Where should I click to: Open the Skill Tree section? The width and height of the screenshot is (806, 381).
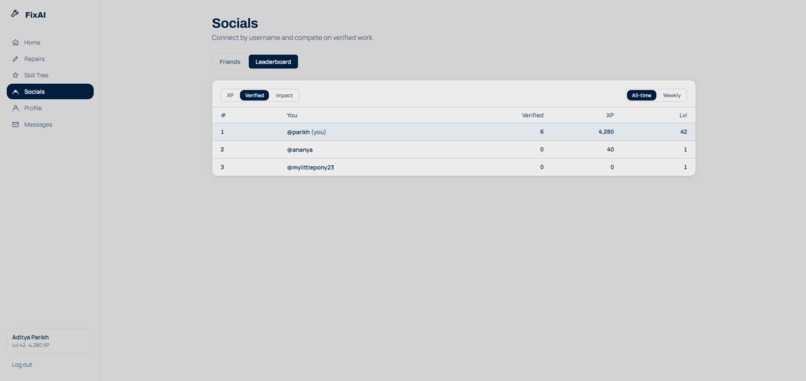point(50,76)
